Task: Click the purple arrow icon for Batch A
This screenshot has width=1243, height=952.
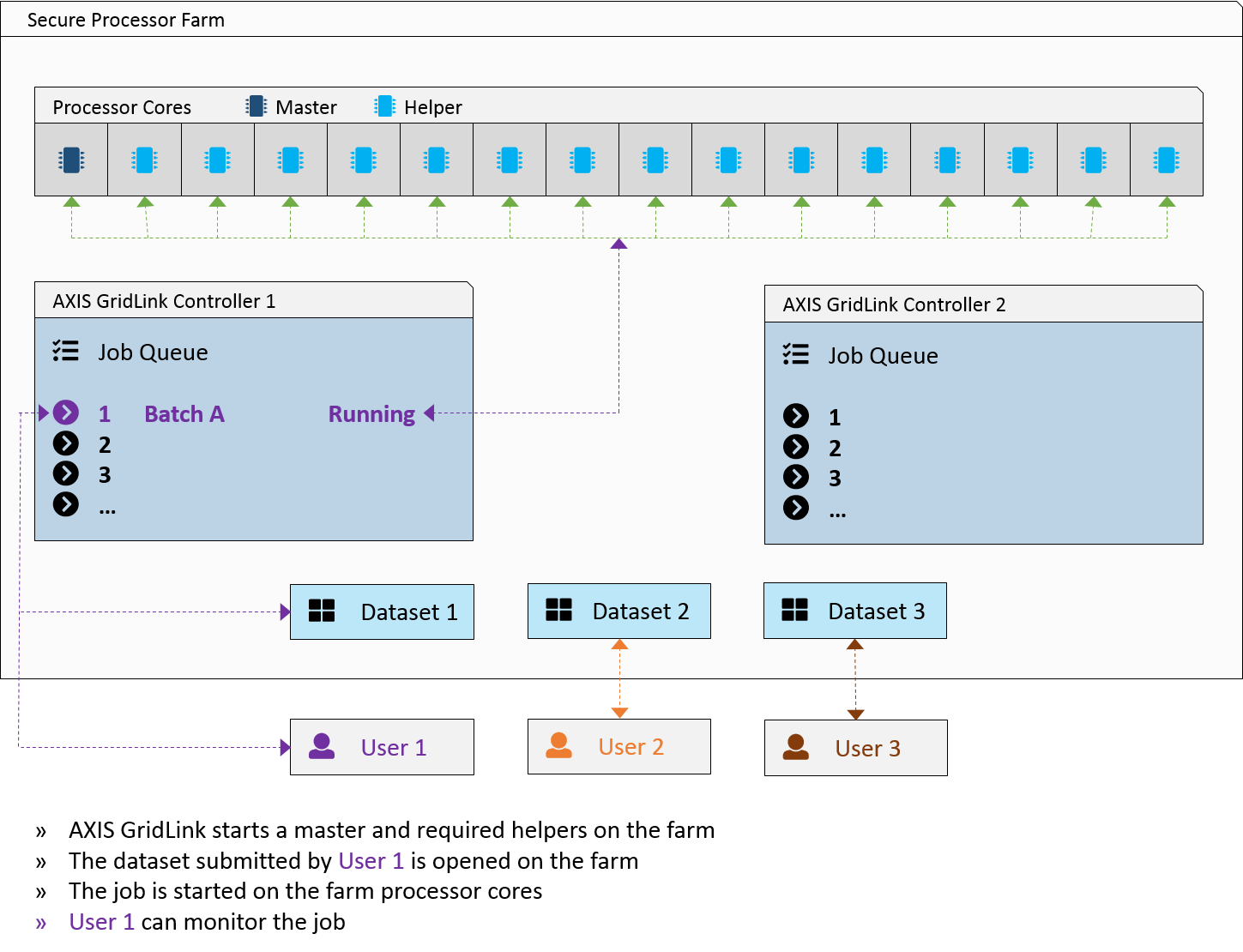Action: [66, 413]
